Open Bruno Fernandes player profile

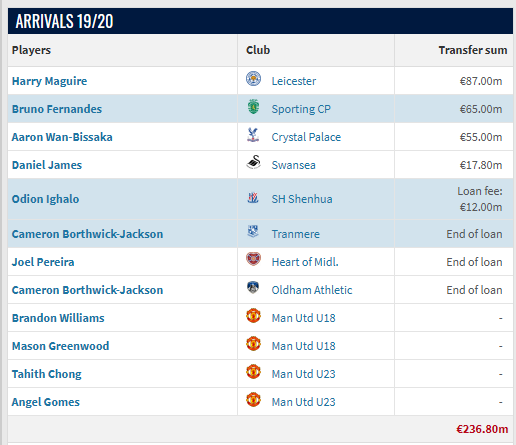coord(57,109)
